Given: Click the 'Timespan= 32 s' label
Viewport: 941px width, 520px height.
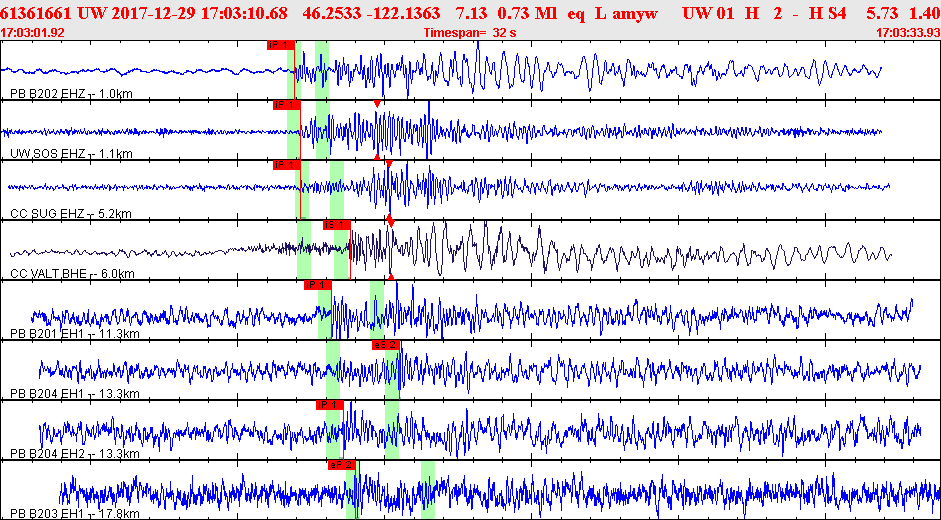Looking at the screenshot, I should click(x=470, y=33).
